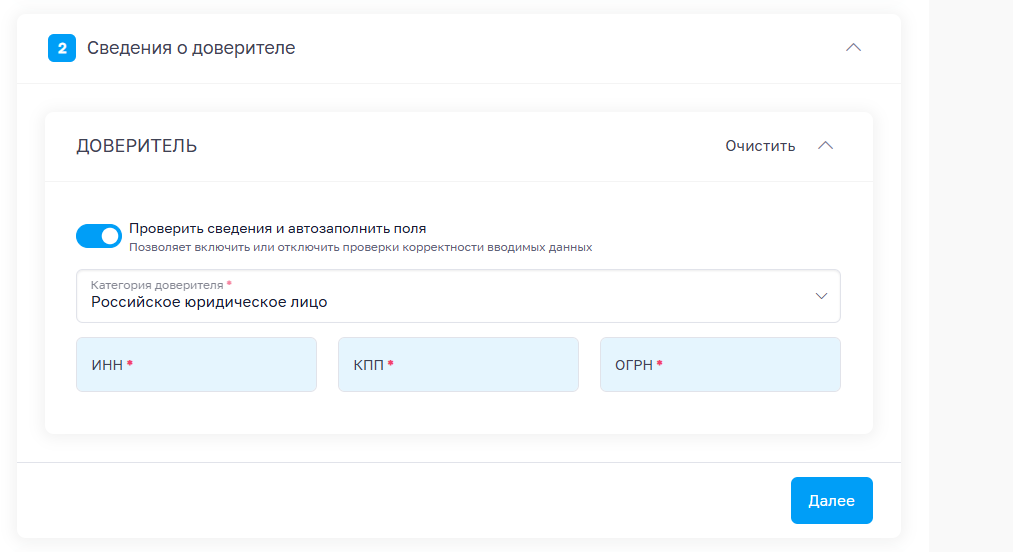Click the step 2 number badge

pos(62,48)
